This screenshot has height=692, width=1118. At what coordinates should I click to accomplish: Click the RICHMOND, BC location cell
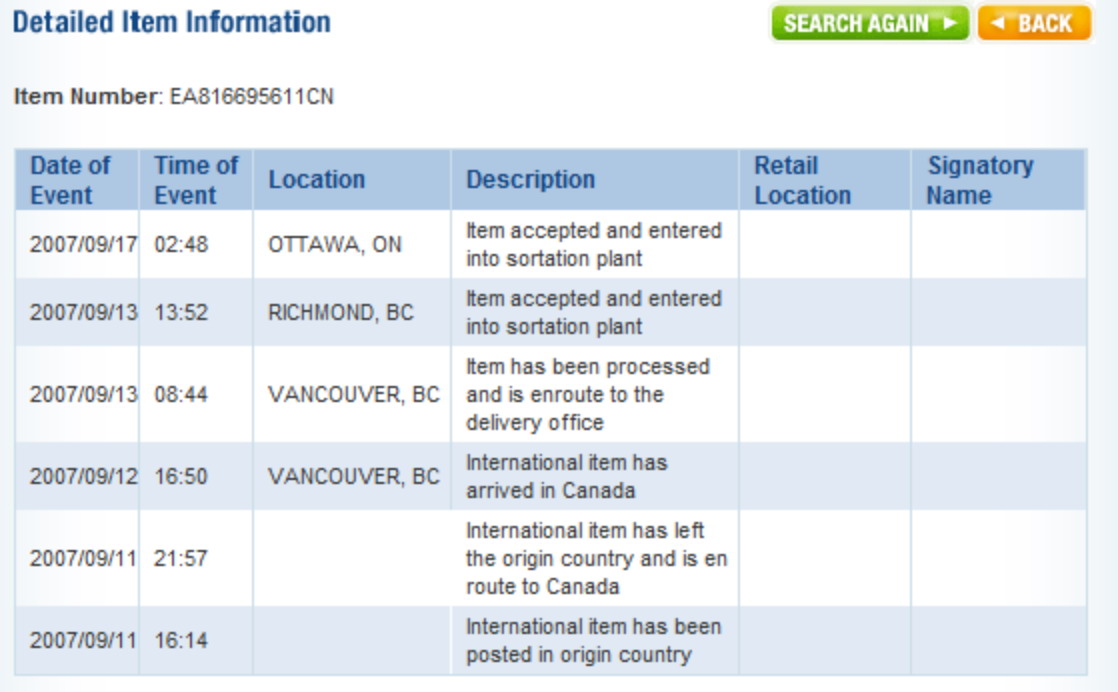(x=340, y=312)
